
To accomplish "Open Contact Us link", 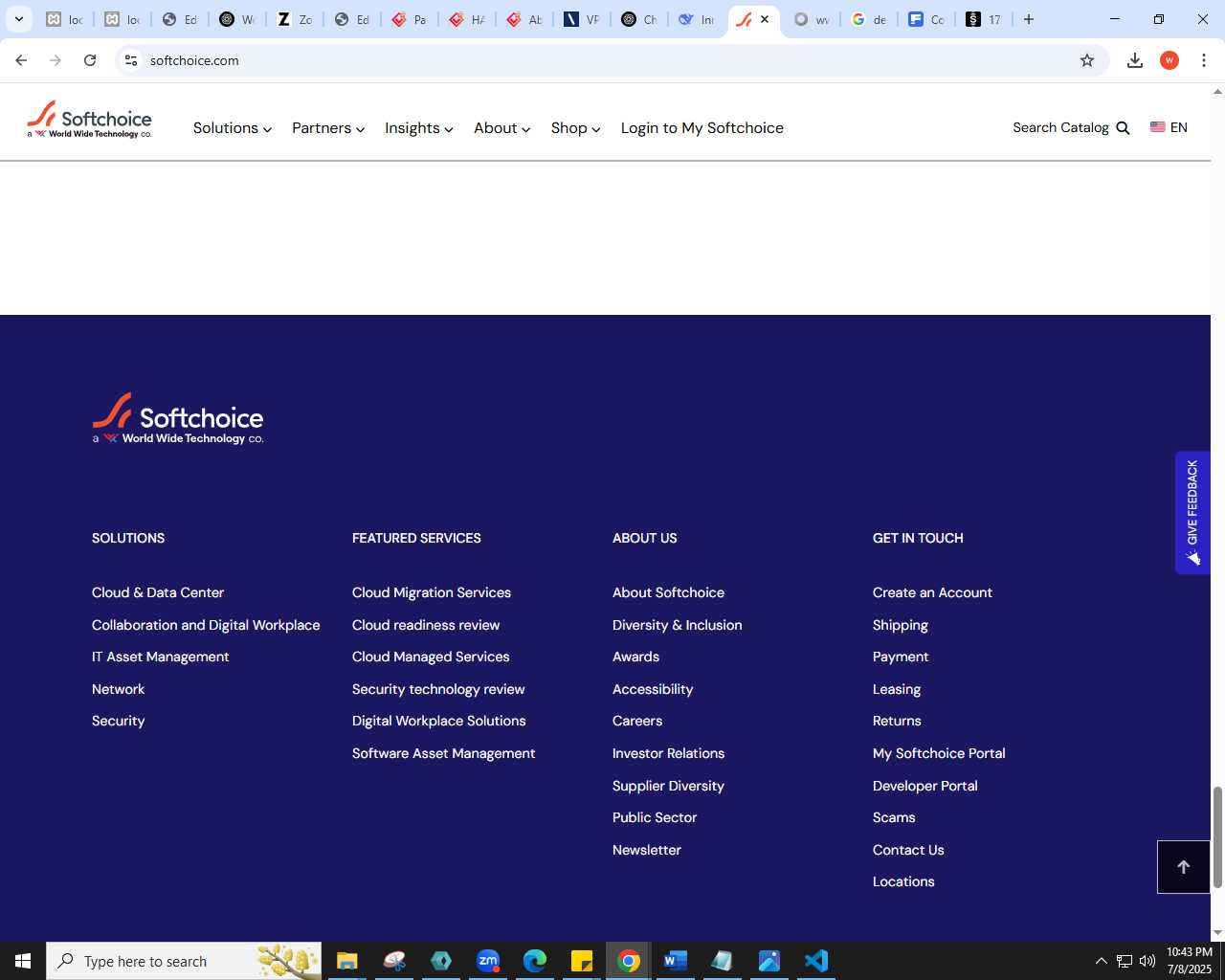I will 908,850.
